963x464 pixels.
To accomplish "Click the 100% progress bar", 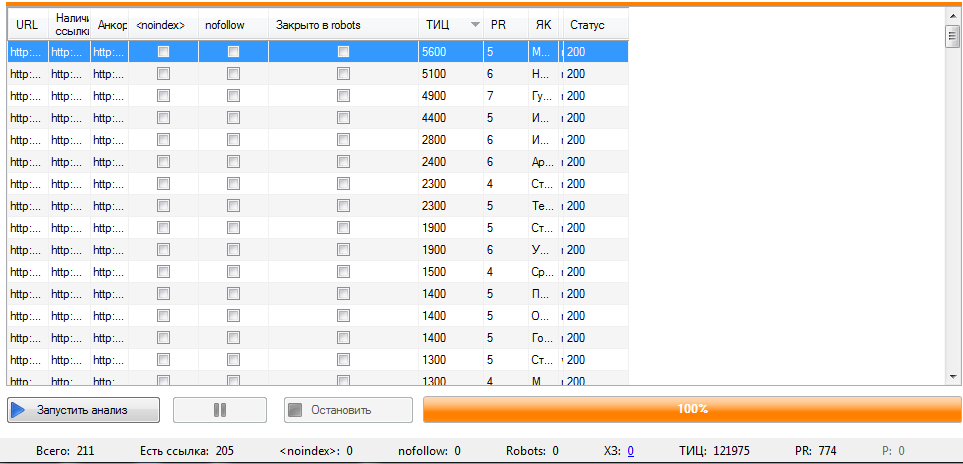I will point(692,409).
